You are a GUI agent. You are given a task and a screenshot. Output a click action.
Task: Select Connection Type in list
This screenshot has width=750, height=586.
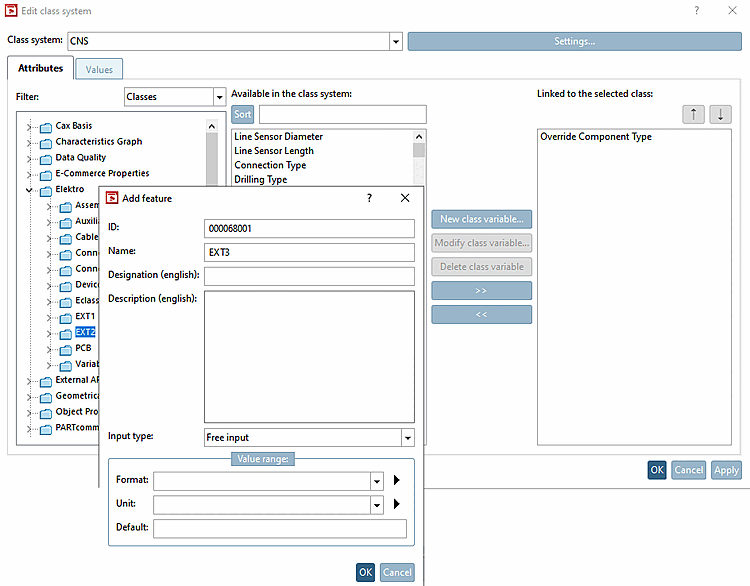[x=270, y=166]
